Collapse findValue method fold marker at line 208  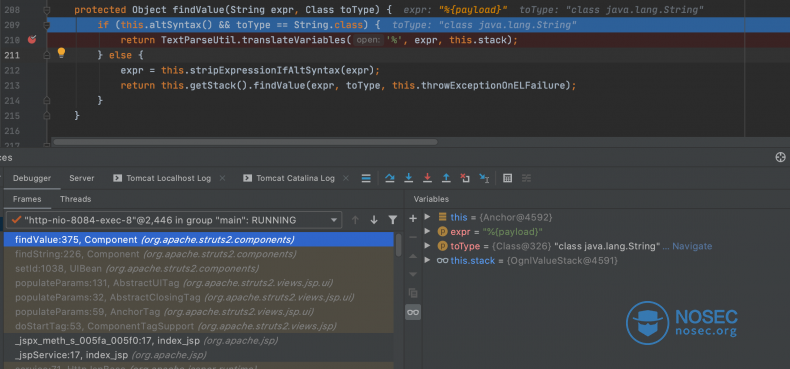(47, 10)
